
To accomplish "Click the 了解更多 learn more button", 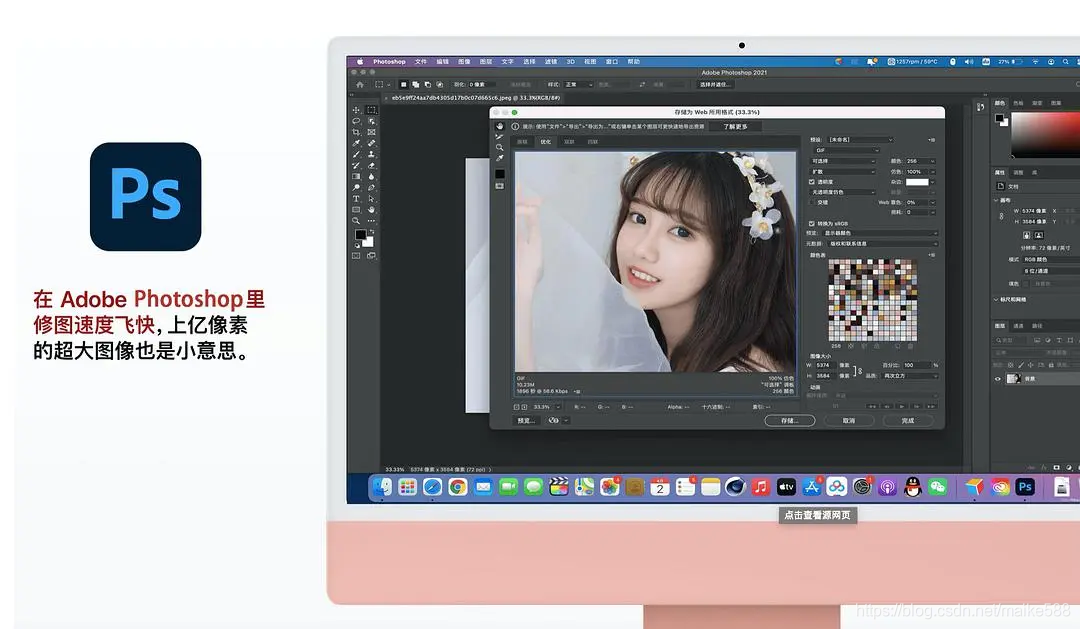I will [x=735, y=127].
